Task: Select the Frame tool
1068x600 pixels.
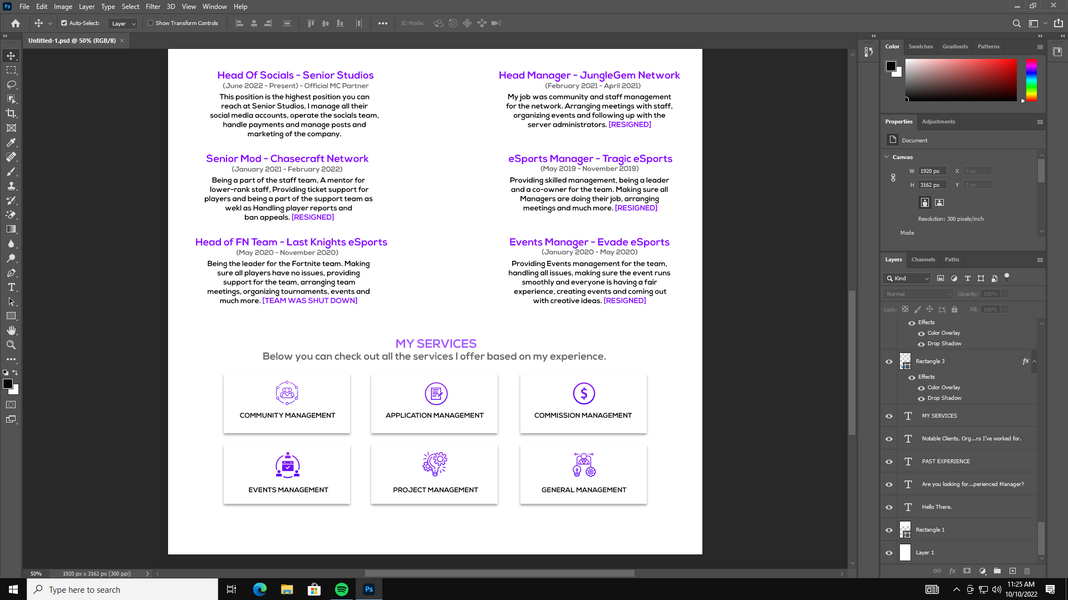Action: coord(11,128)
